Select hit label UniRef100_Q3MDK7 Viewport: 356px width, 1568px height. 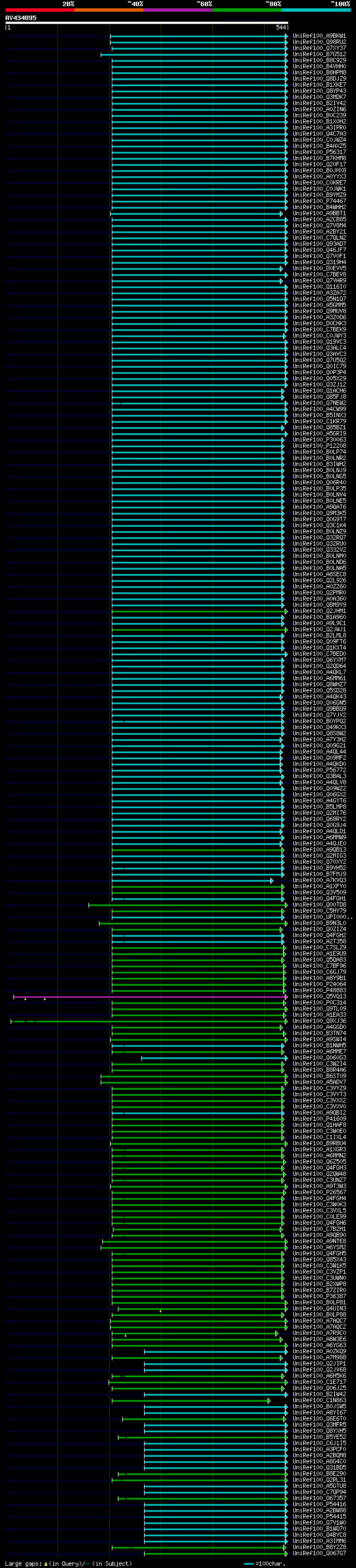coord(319,97)
